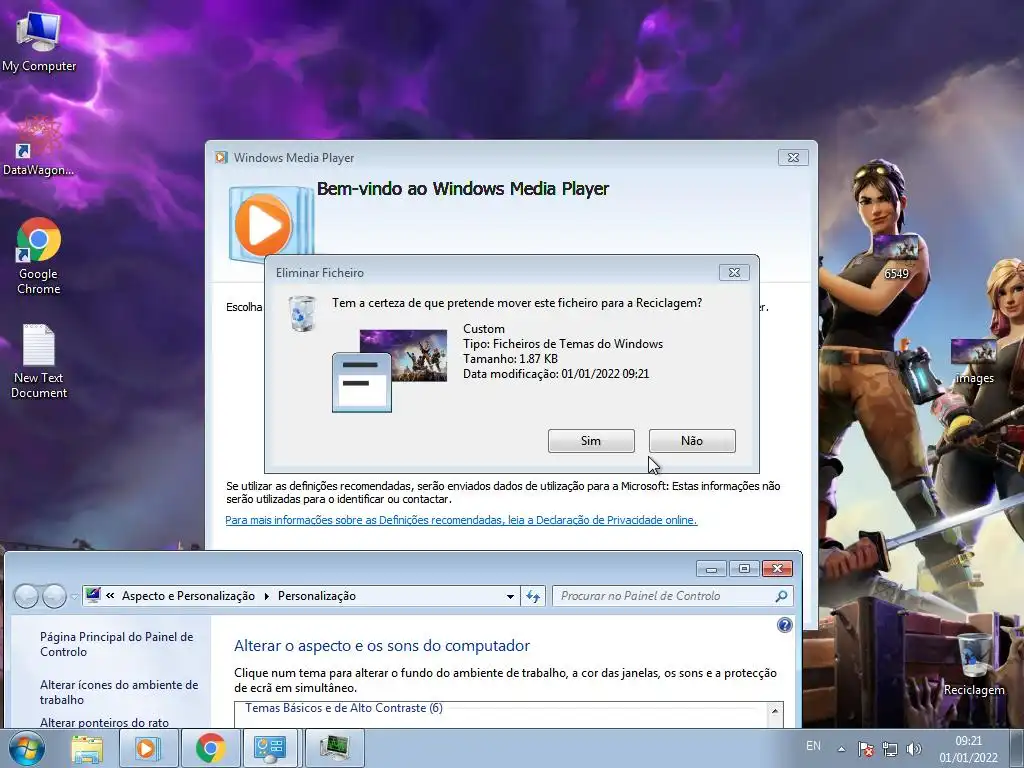The image size is (1024, 768).
Task: Select the 6549 image file on desktop
Action: 896,257
